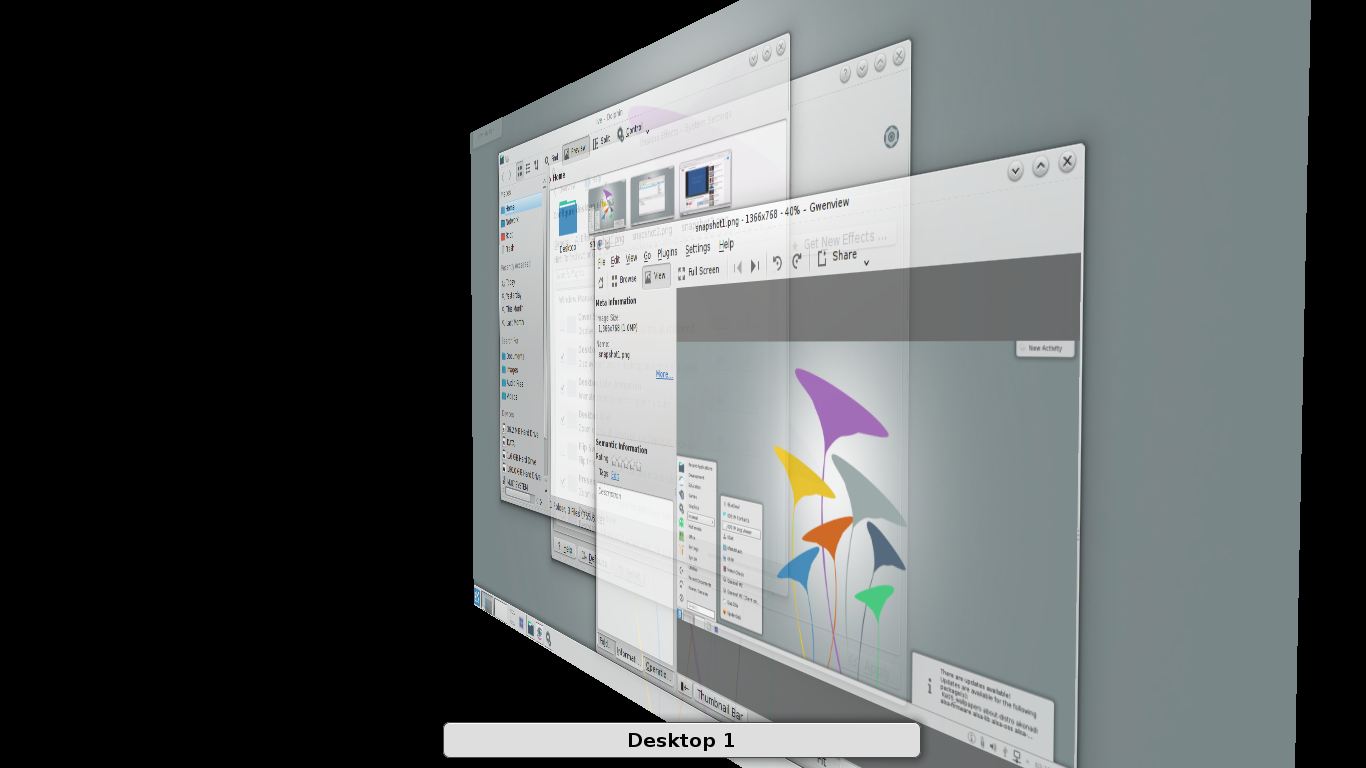Viewport: 1366px width, 768px height.
Task: Switch Gwenview to Browse mode
Action: 623,280
